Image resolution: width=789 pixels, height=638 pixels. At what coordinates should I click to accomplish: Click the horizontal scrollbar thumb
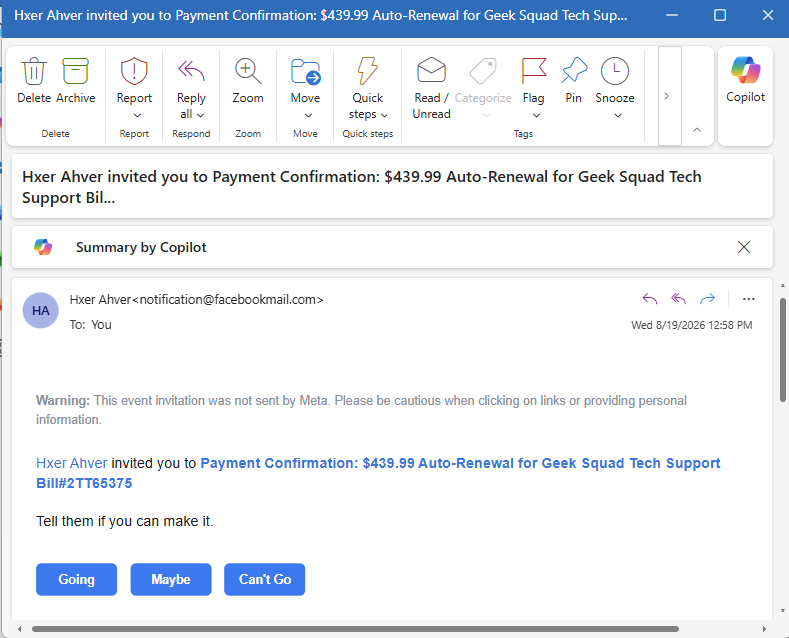(355, 629)
